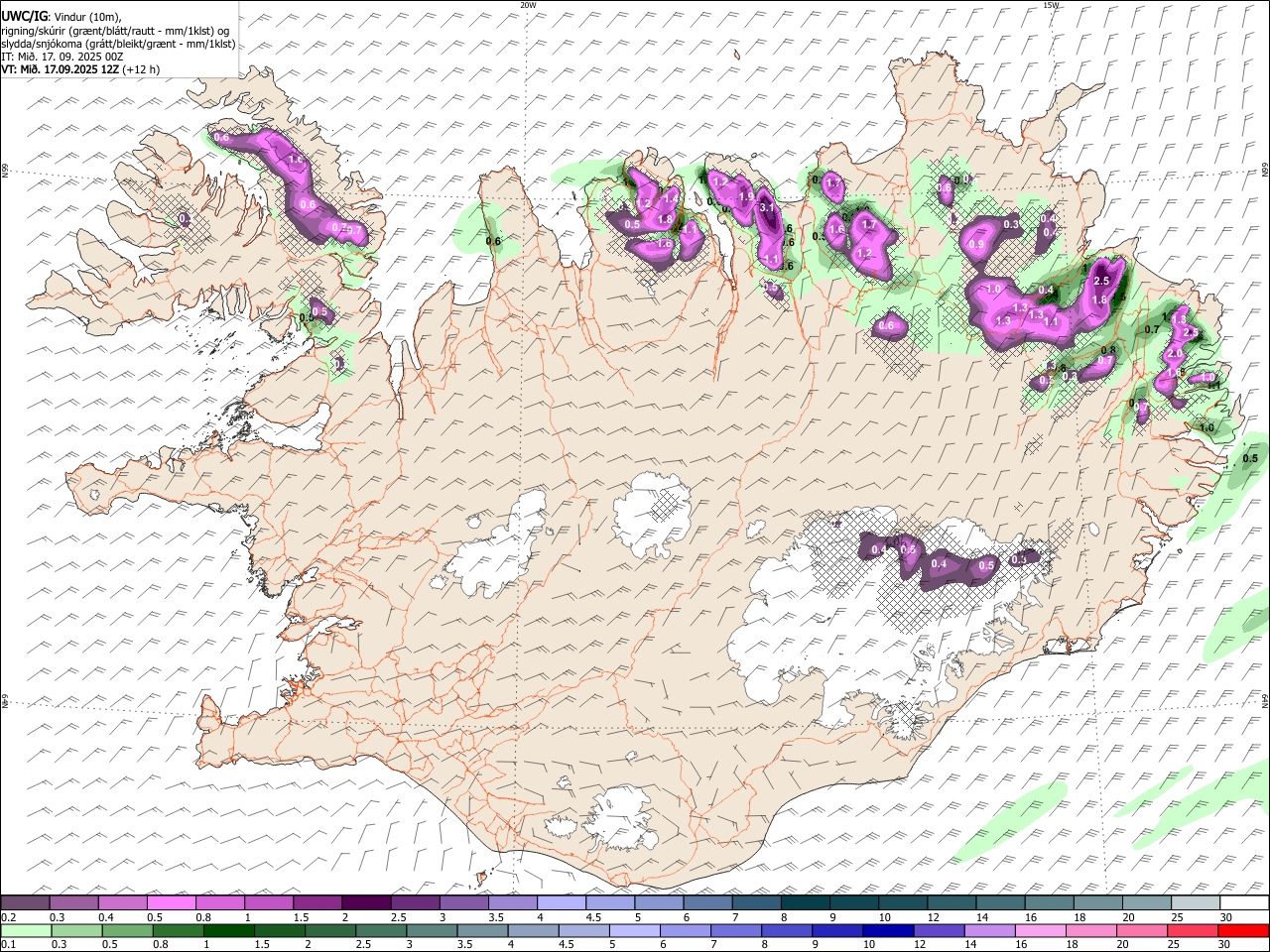
Task: Click the bright pink 0.5–0.8 swatch in upper legend row
Action: [172, 903]
